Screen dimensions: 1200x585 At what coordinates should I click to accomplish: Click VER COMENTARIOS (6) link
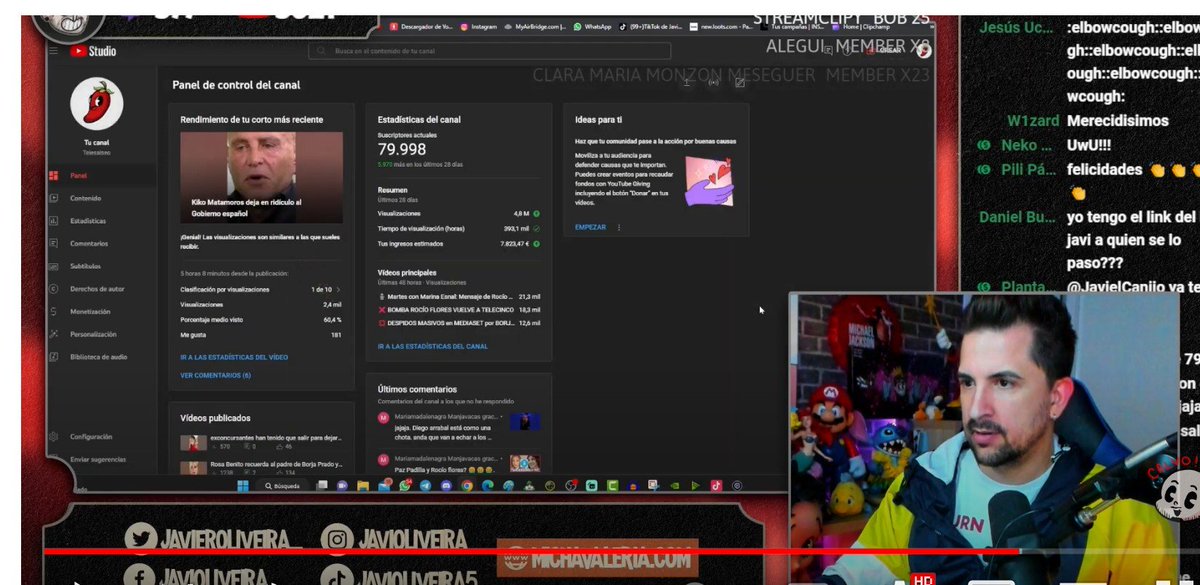point(215,375)
